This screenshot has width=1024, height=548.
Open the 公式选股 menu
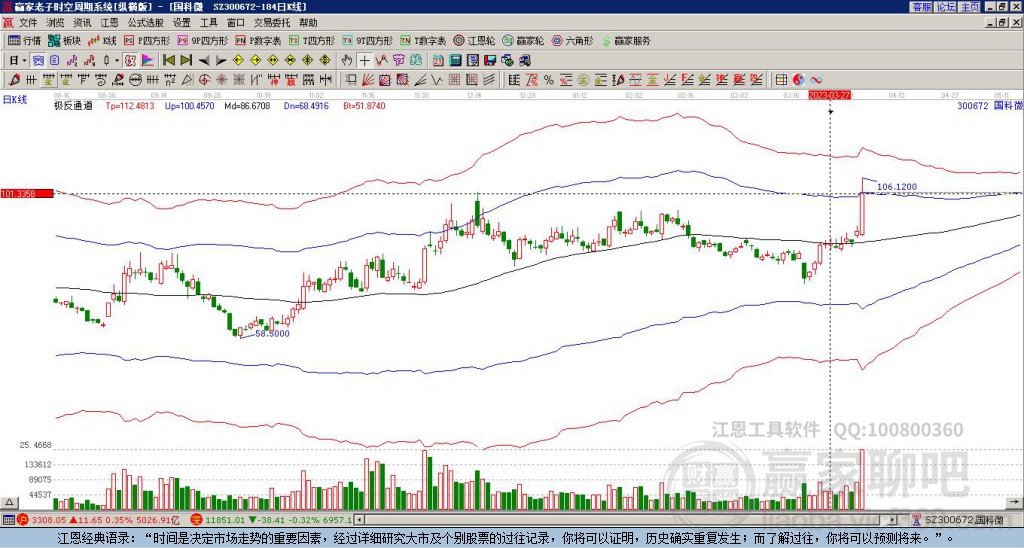point(146,23)
